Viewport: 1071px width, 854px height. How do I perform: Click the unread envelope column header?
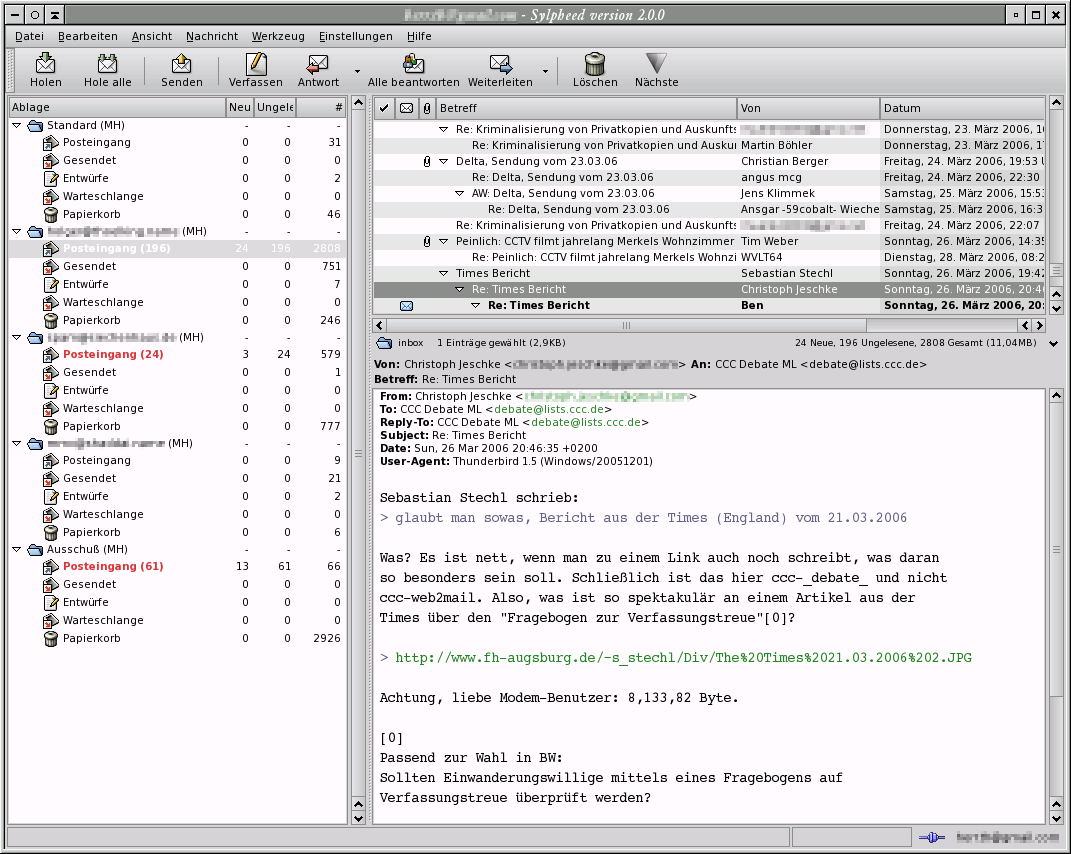tap(406, 108)
